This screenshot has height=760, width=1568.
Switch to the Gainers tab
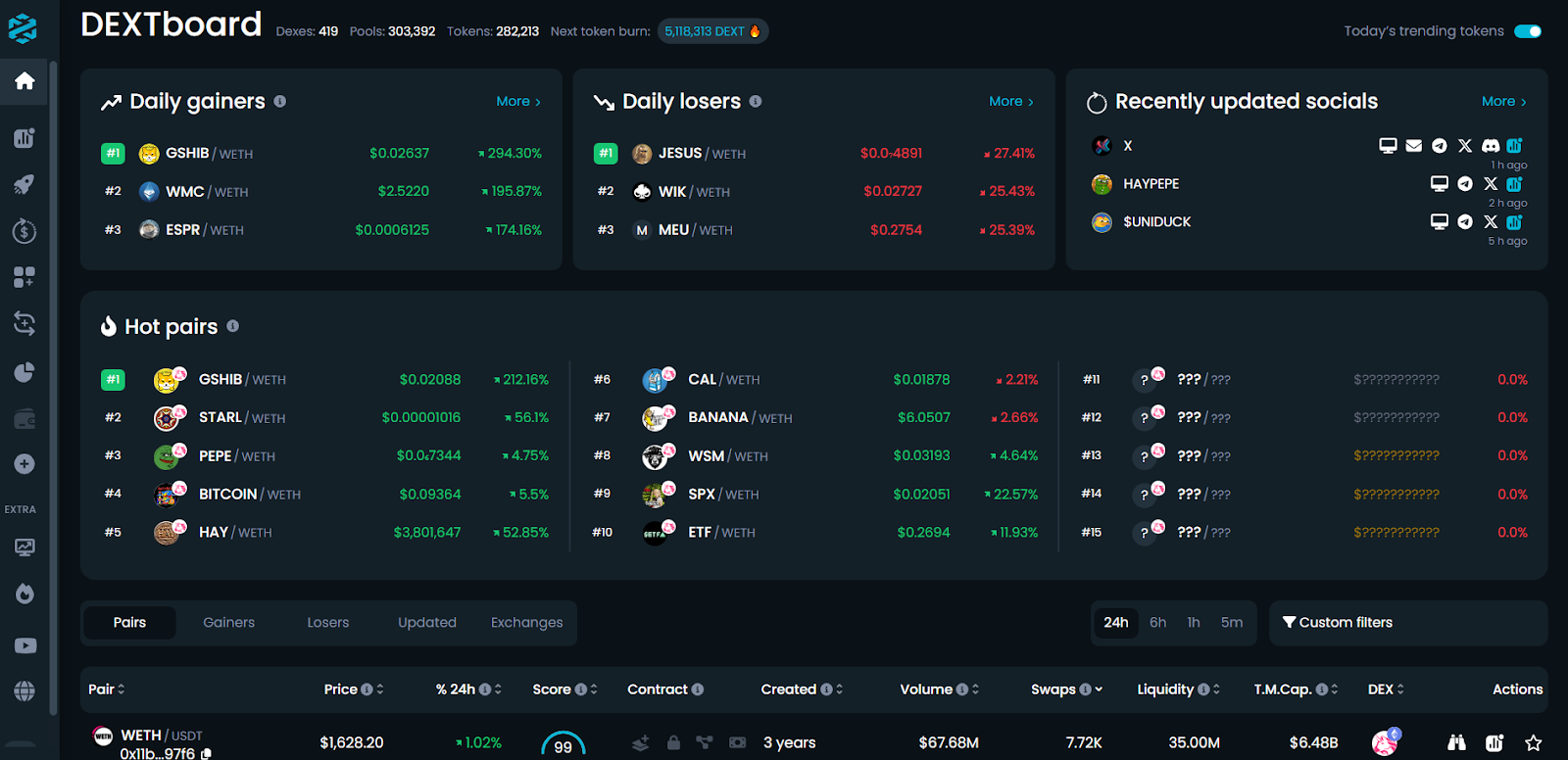228,623
